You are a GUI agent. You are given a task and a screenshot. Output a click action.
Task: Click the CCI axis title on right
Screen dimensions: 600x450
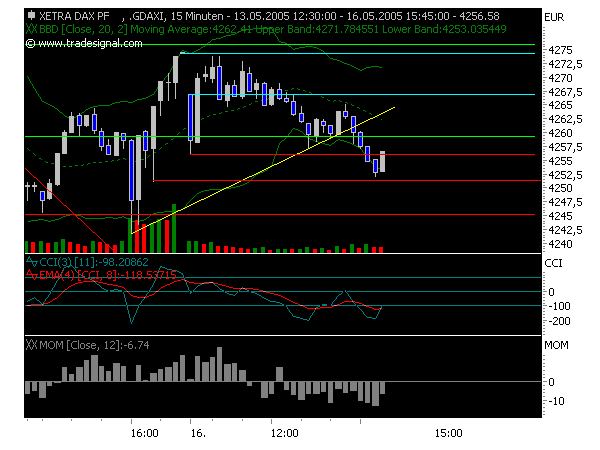click(x=553, y=263)
